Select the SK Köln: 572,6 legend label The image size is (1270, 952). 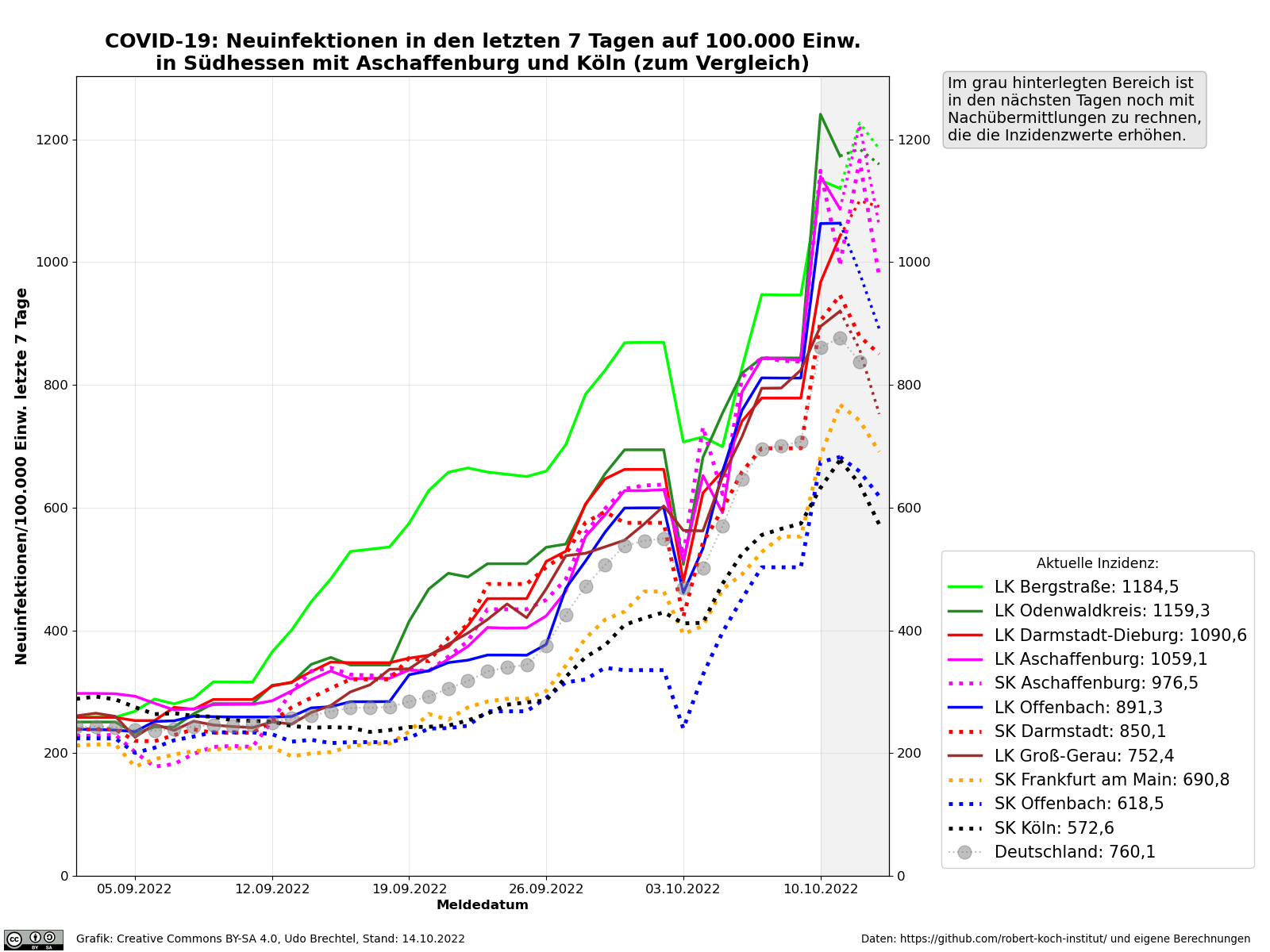(x=1054, y=828)
